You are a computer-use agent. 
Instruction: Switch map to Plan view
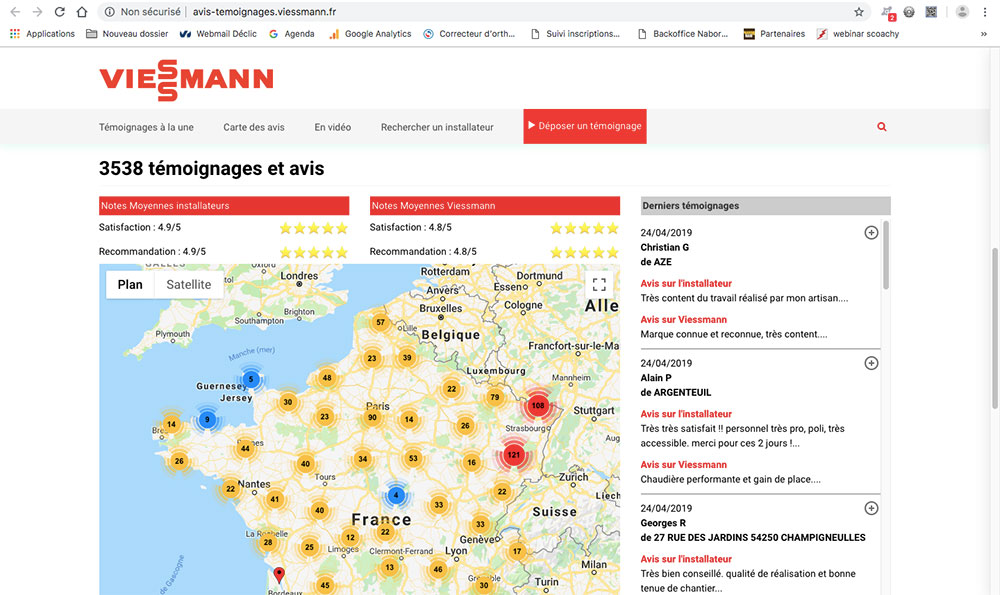tap(130, 284)
